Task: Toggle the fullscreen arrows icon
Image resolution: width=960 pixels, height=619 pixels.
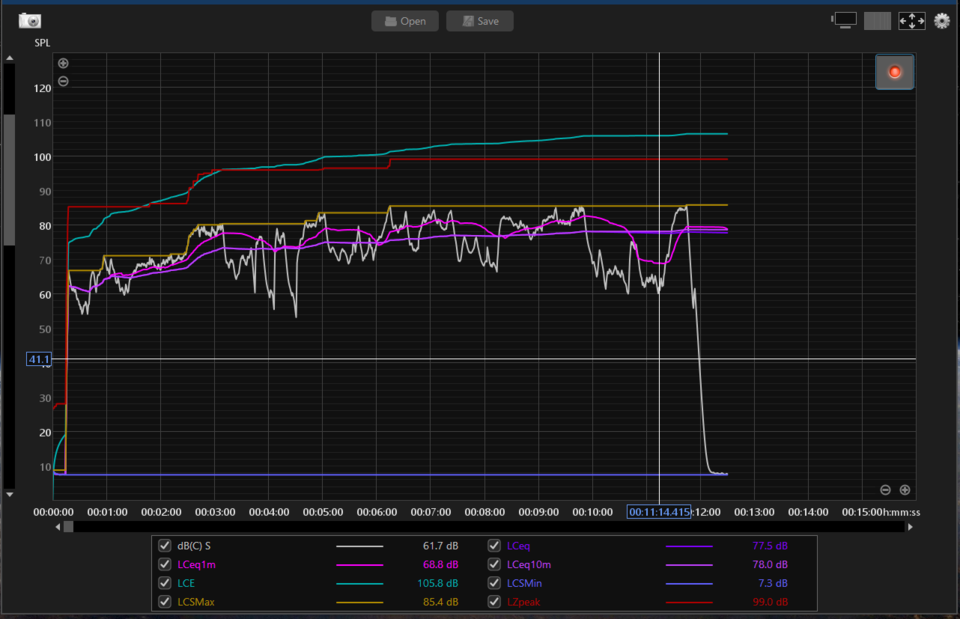Action: pos(912,21)
